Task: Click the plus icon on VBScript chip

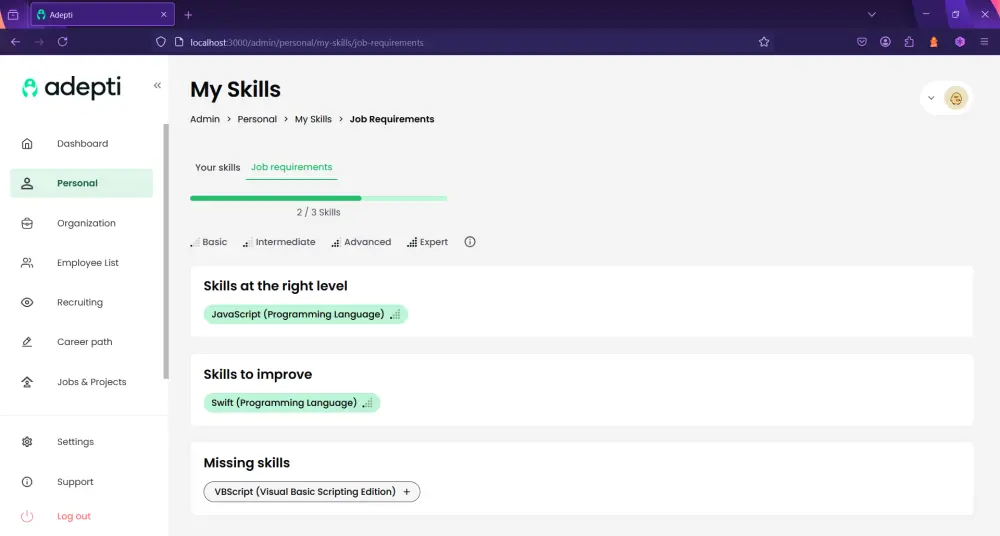Action: tap(407, 491)
